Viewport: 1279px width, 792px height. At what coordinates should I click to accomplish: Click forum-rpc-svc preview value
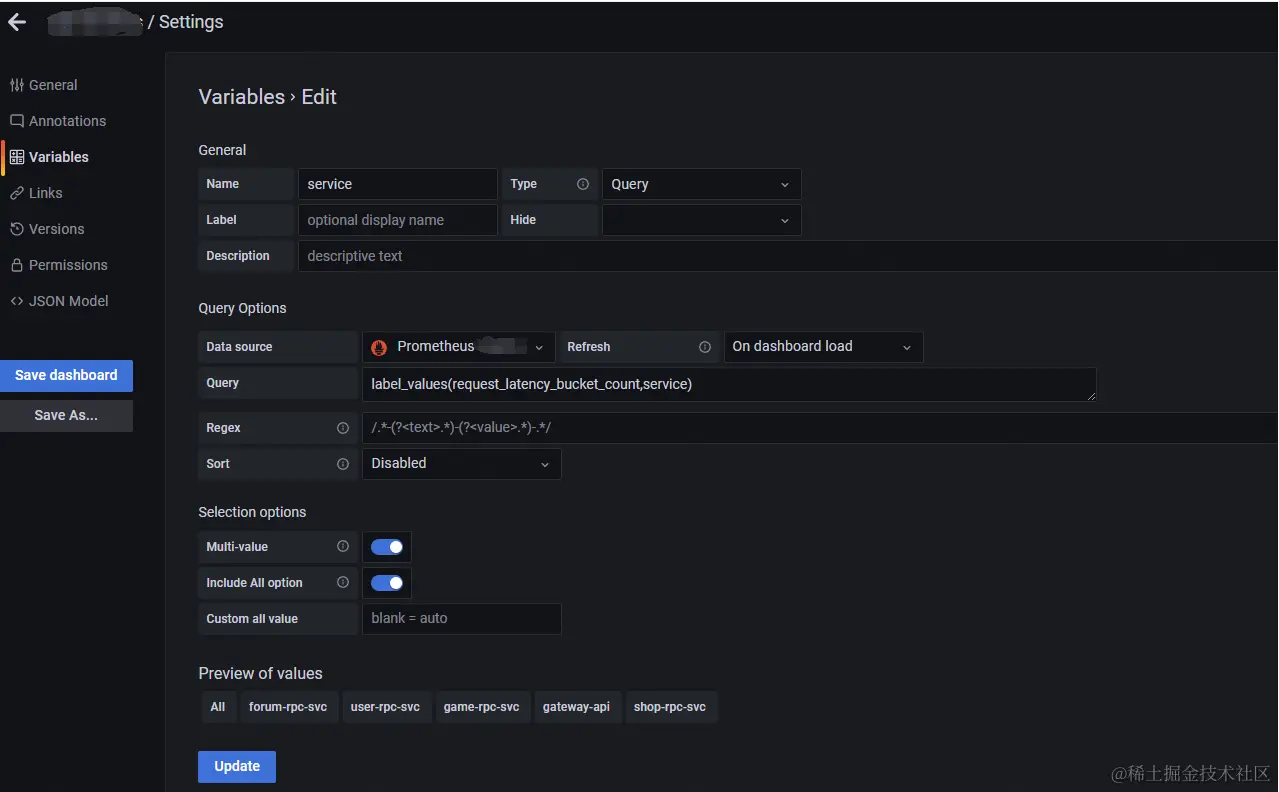pyautogui.click(x=288, y=707)
